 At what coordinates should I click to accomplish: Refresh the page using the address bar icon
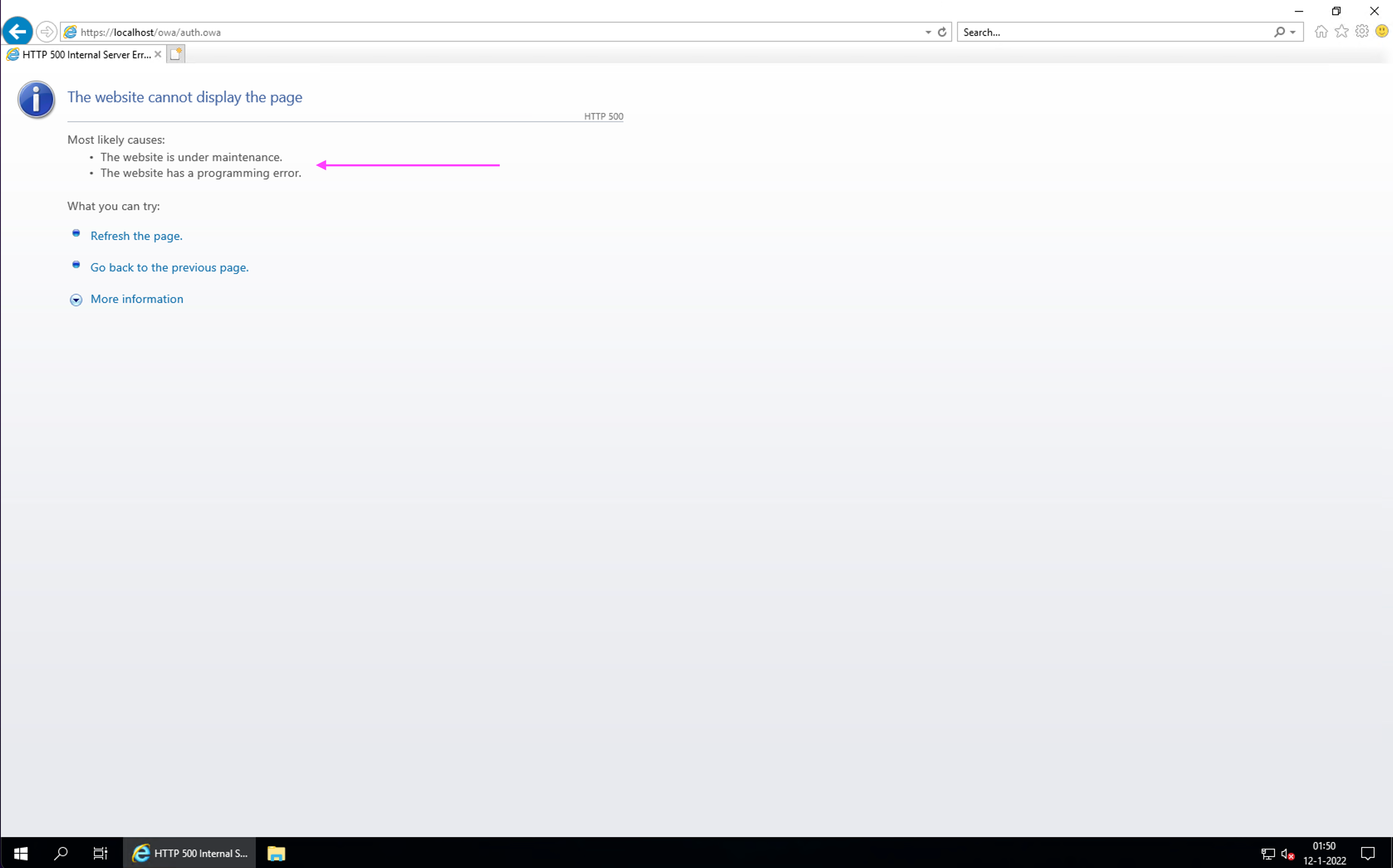click(942, 32)
